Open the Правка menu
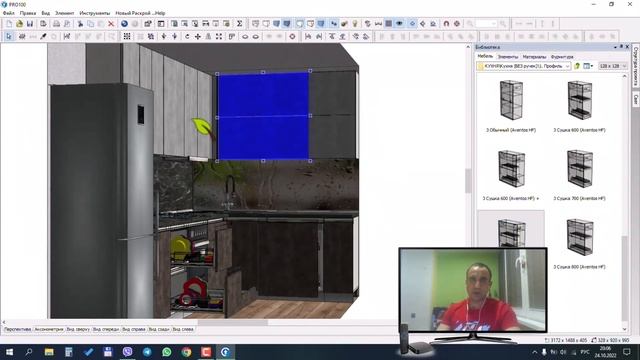The width and height of the screenshot is (640, 360). click(x=28, y=13)
